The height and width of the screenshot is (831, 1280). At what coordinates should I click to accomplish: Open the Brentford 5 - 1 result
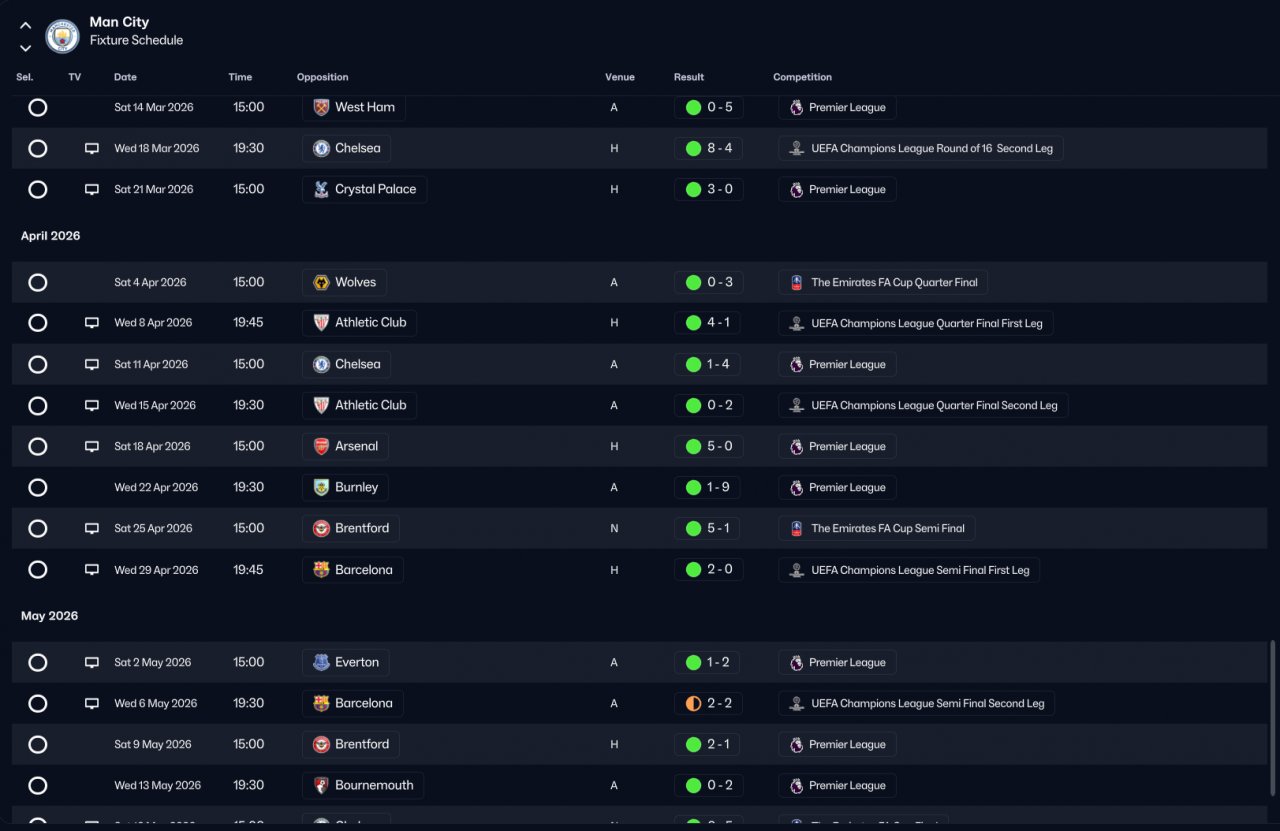tap(708, 528)
